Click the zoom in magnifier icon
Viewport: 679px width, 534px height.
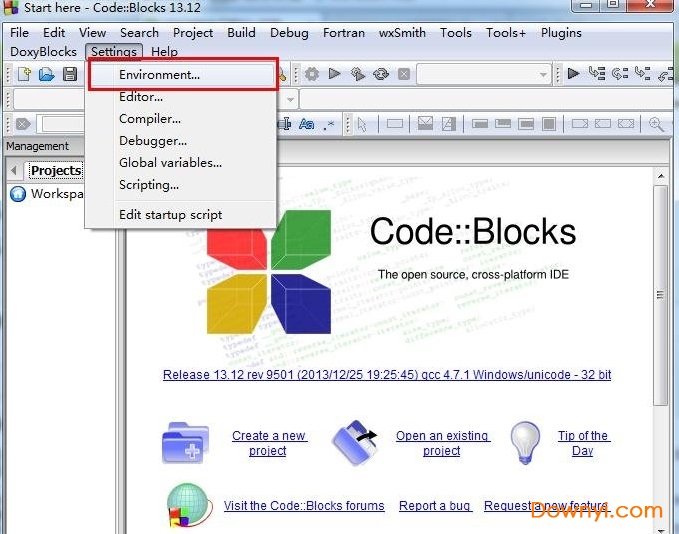coord(656,124)
